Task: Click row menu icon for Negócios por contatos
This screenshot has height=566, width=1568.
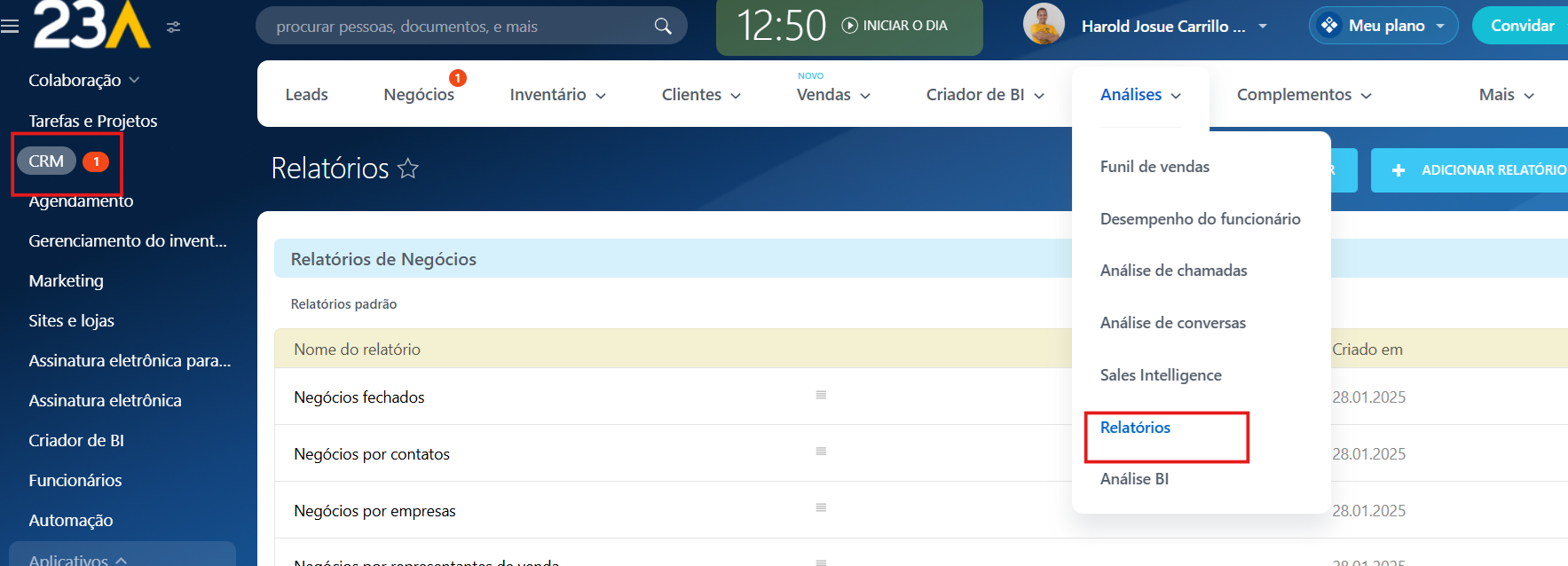Action: coord(821,452)
